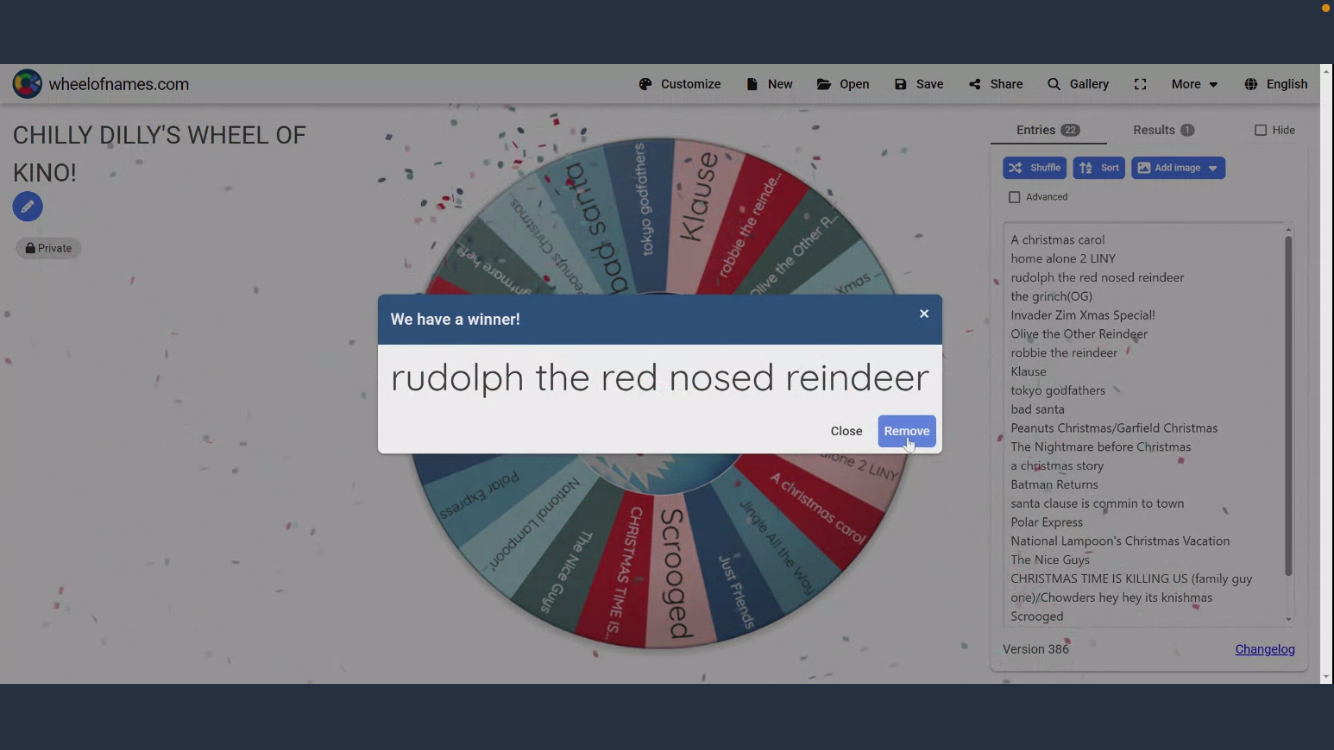Click the entries list scrollbar

click(x=1288, y=405)
